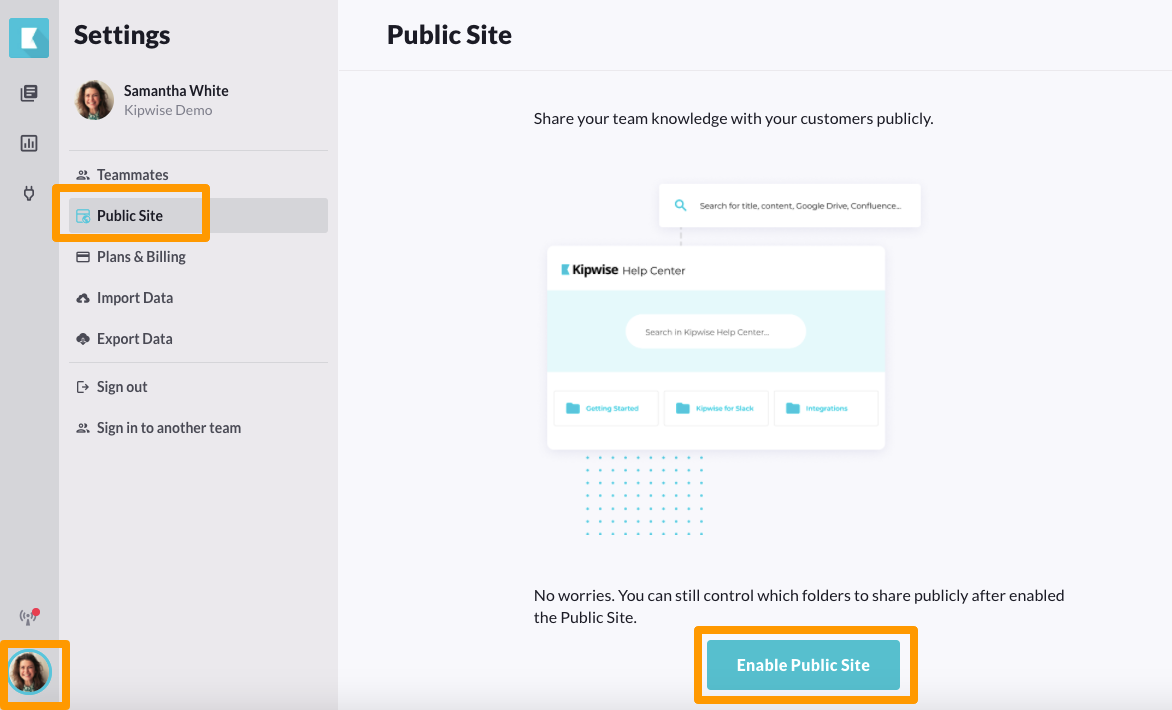Open the Teammates settings section
The width and height of the screenshot is (1172, 710).
[x=130, y=174]
